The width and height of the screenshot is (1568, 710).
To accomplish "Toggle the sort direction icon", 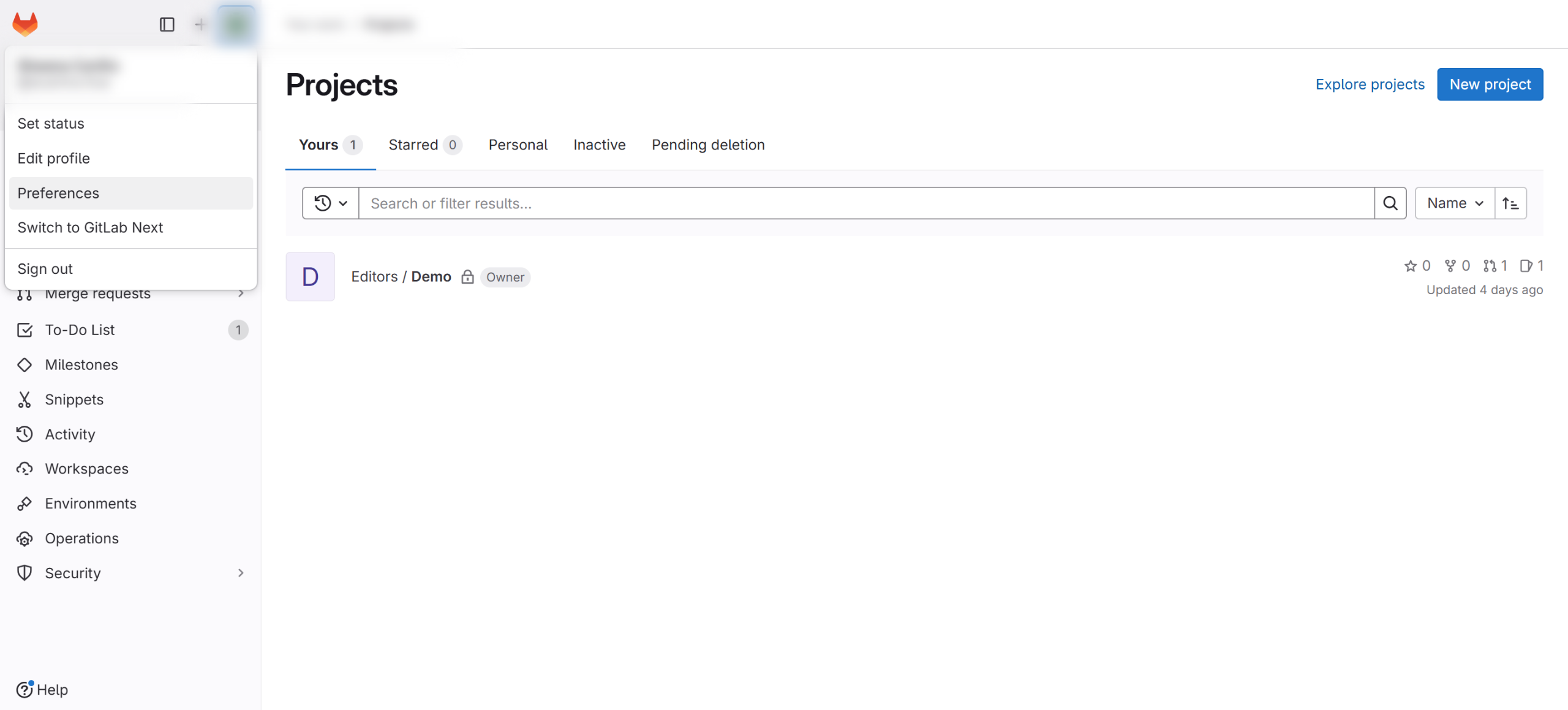I will coord(1510,203).
